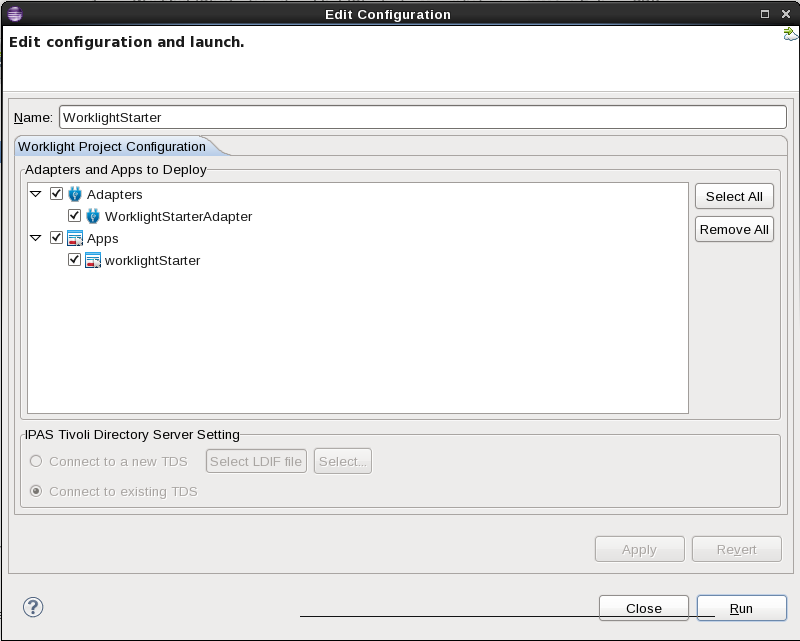This screenshot has height=641, width=800.
Task: Untick the Apps group checkbox
Action: tap(56, 238)
